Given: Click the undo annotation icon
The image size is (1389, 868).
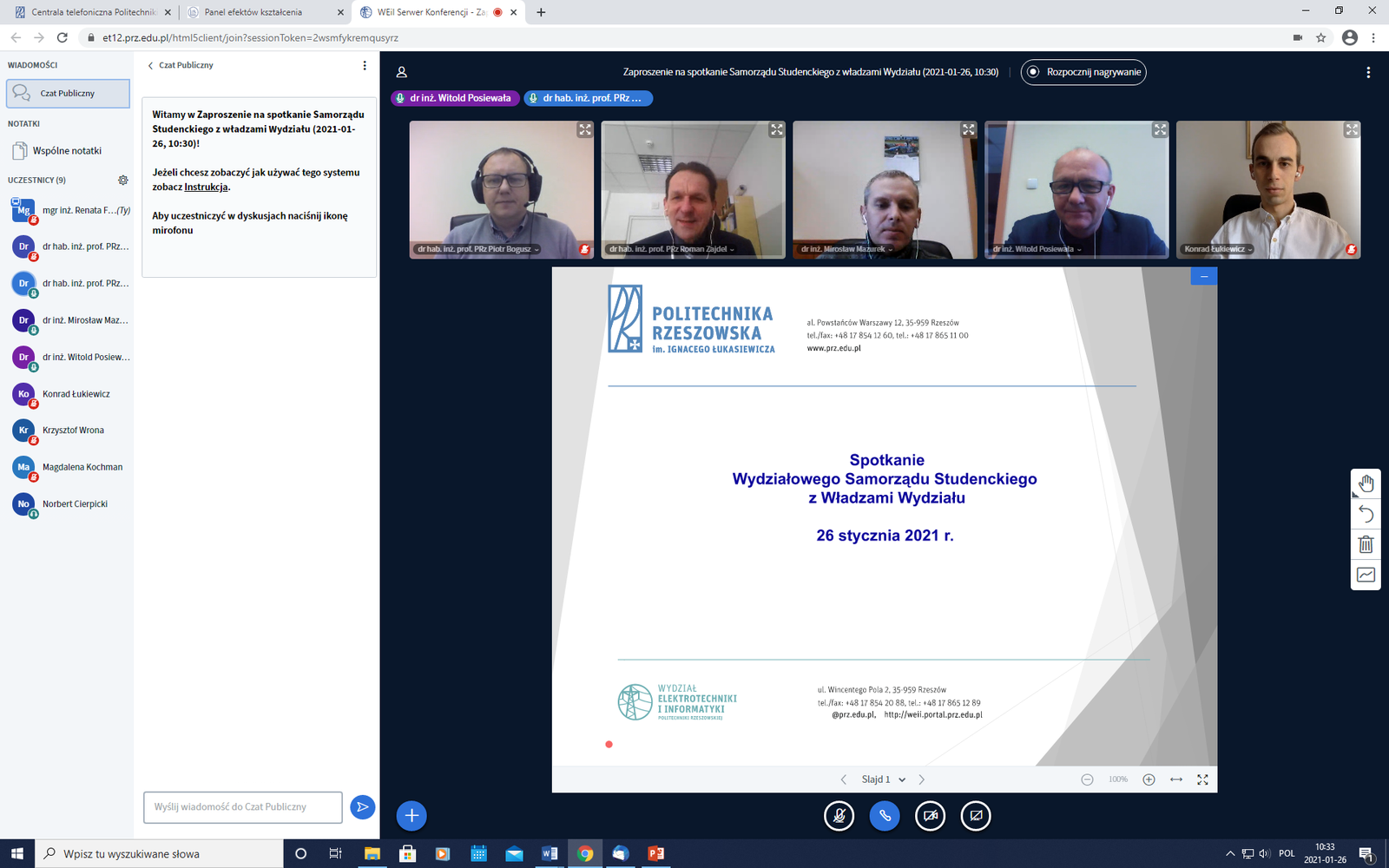Looking at the screenshot, I should [x=1366, y=514].
